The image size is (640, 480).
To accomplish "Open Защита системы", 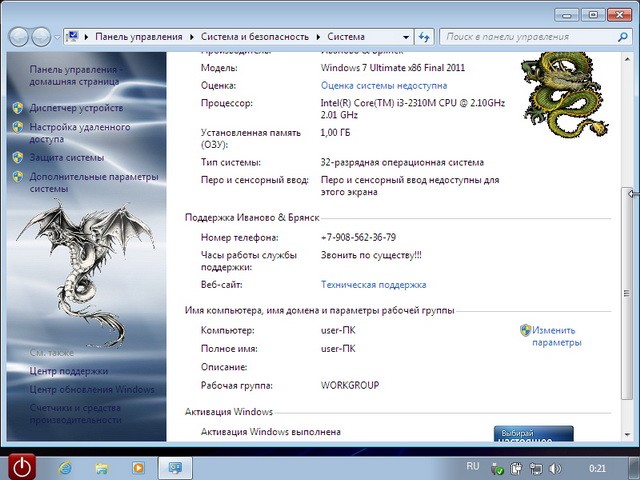I will [67, 158].
